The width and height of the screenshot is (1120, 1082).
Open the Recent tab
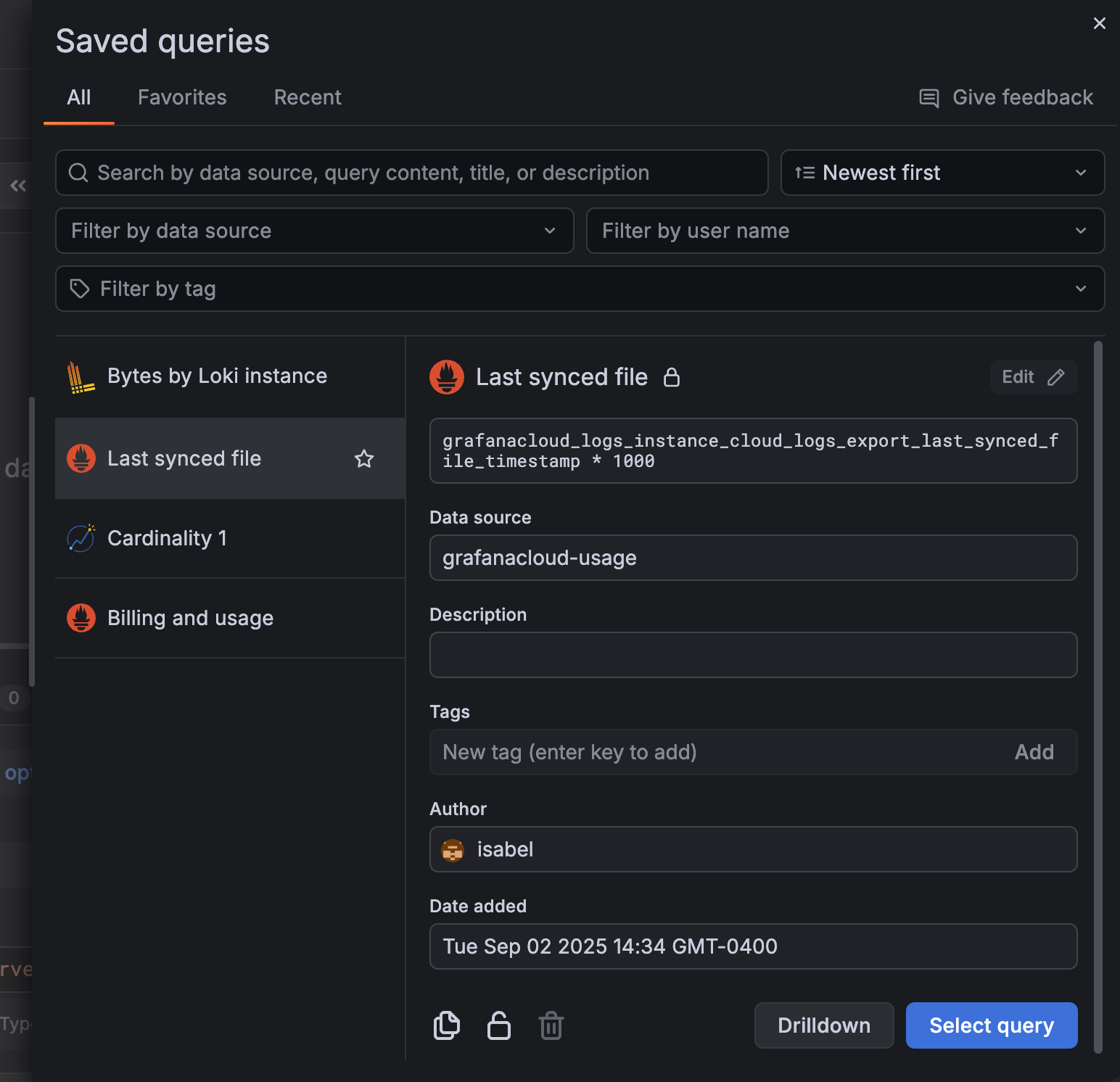(308, 97)
